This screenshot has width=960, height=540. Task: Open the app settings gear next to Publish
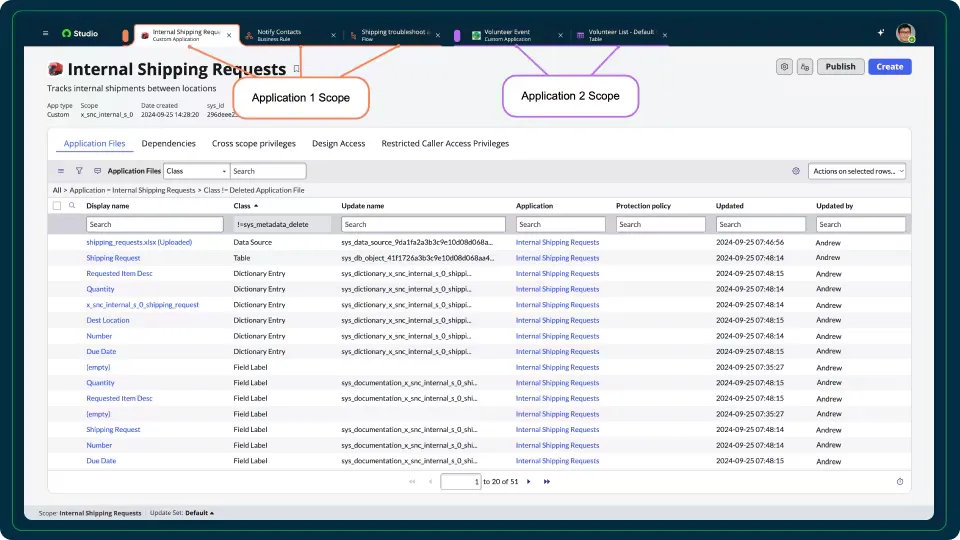(x=784, y=67)
